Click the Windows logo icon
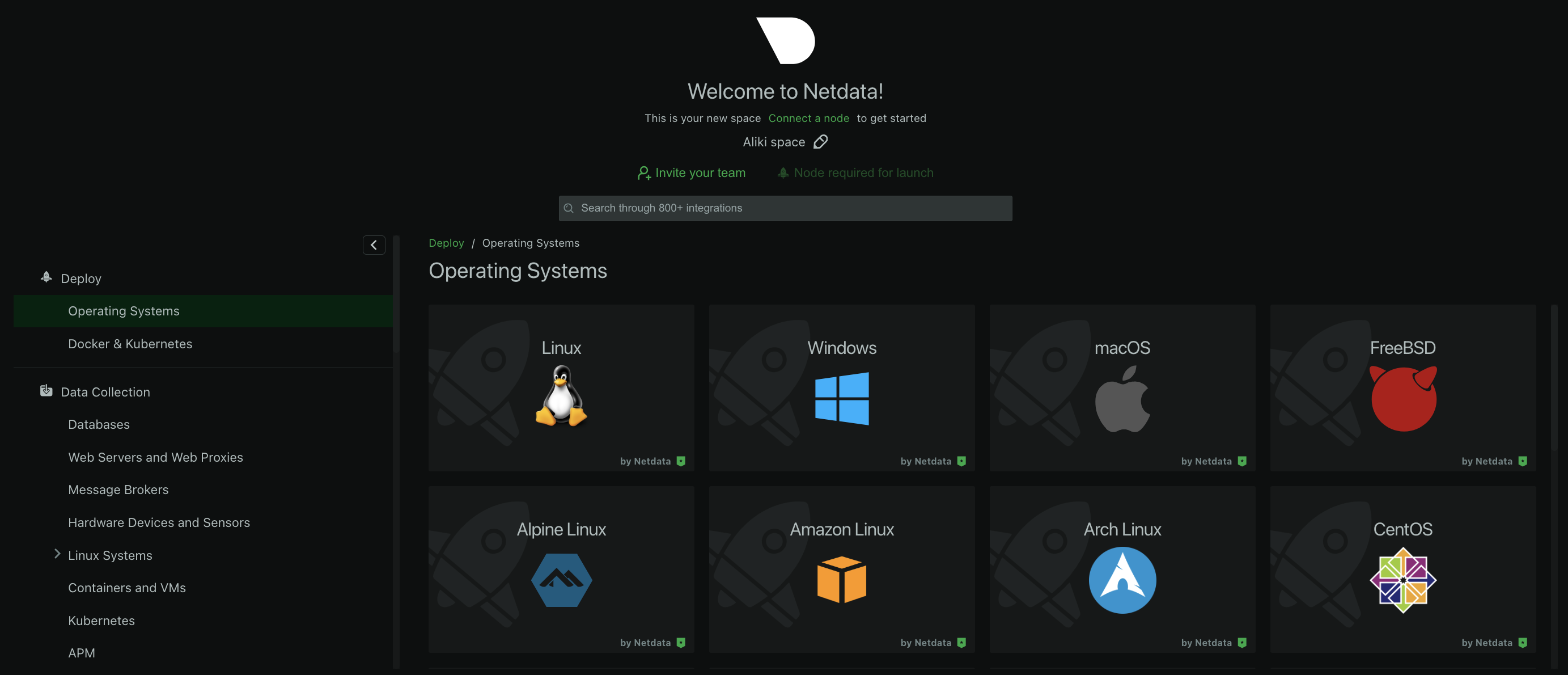This screenshot has width=1568, height=675. click(842, 399)
